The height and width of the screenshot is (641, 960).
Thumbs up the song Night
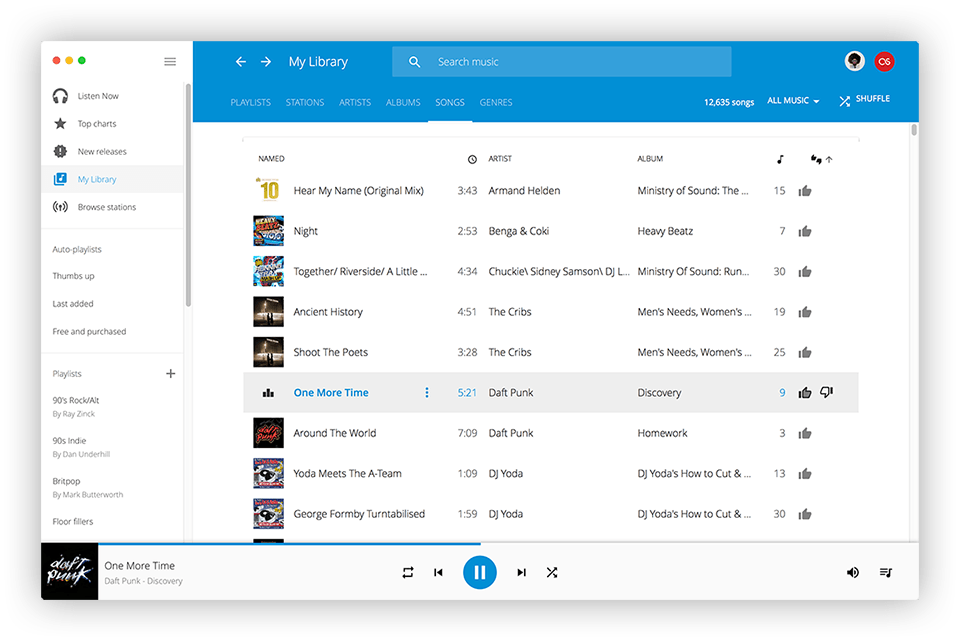[x=805, y=231]
